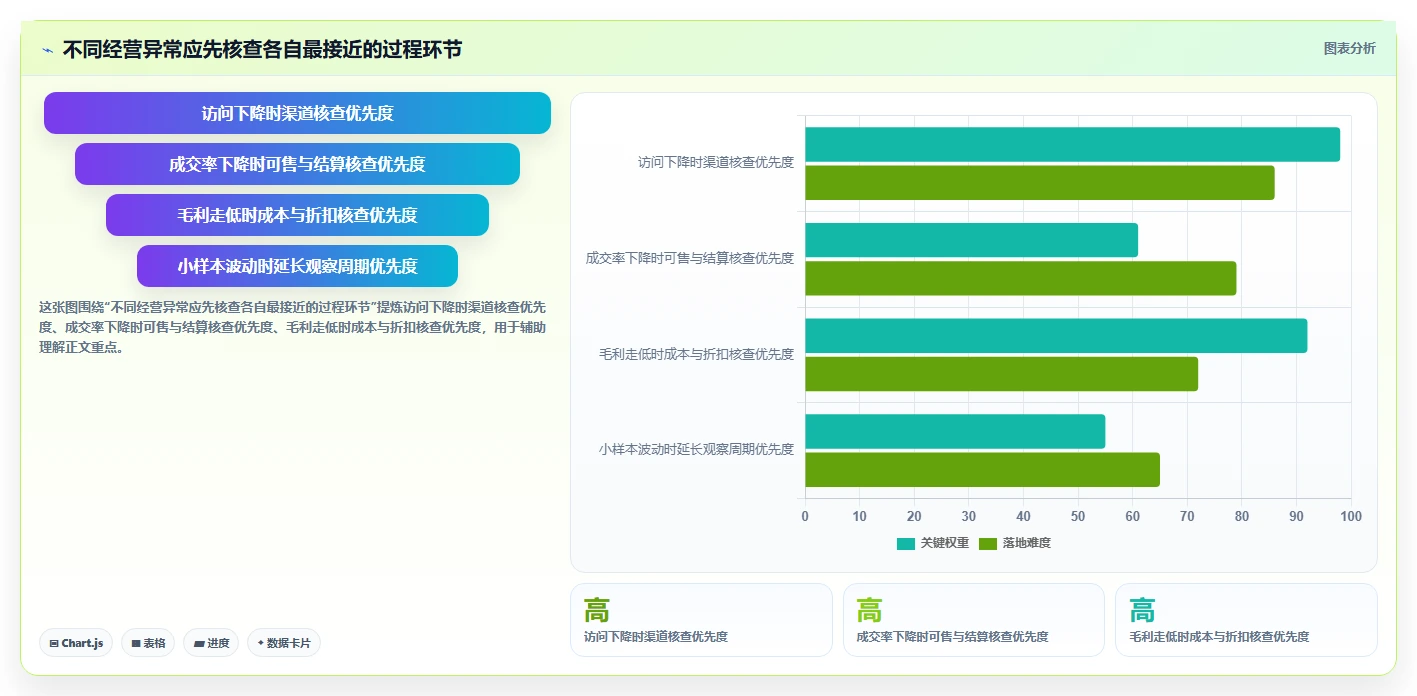Select the 毛利走低时成本与折扣核查优先度 funnel bar

click(297, 215)
